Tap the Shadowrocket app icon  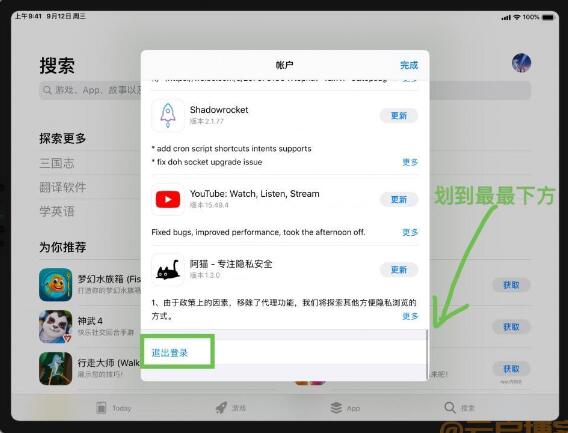coord(168,115)
